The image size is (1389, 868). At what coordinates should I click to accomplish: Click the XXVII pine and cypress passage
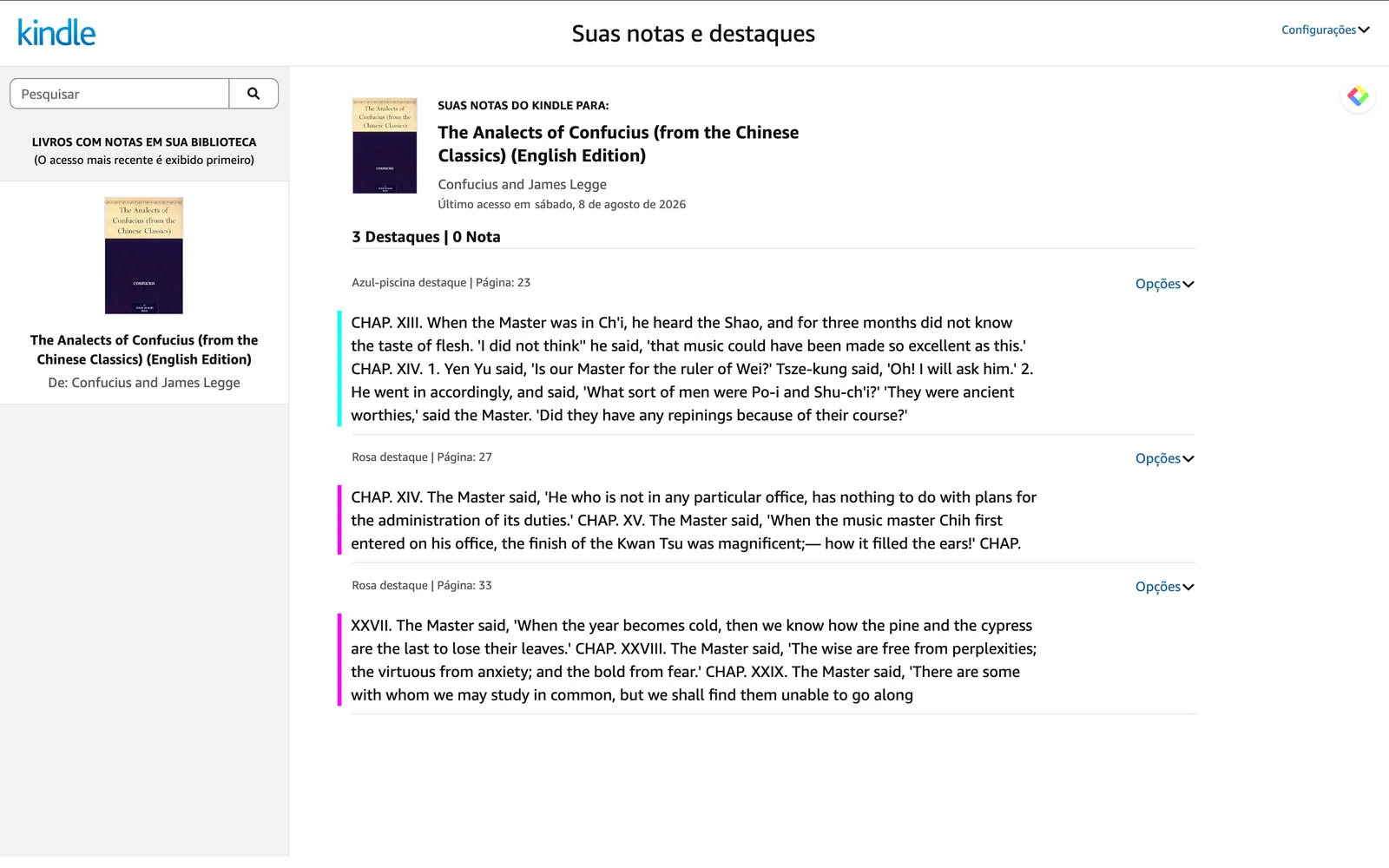pyautogui.click(x=694, y=660)
